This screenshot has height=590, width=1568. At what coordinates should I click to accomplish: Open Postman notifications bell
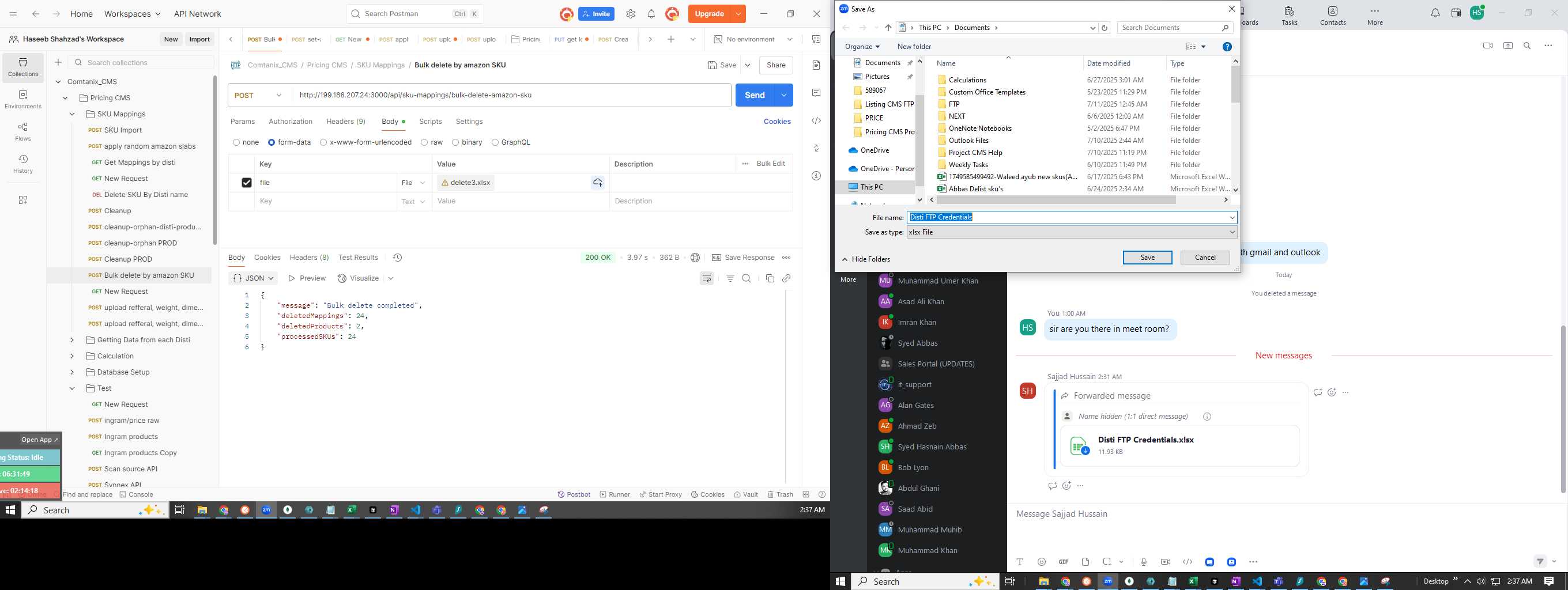click(x=651, y=14)
